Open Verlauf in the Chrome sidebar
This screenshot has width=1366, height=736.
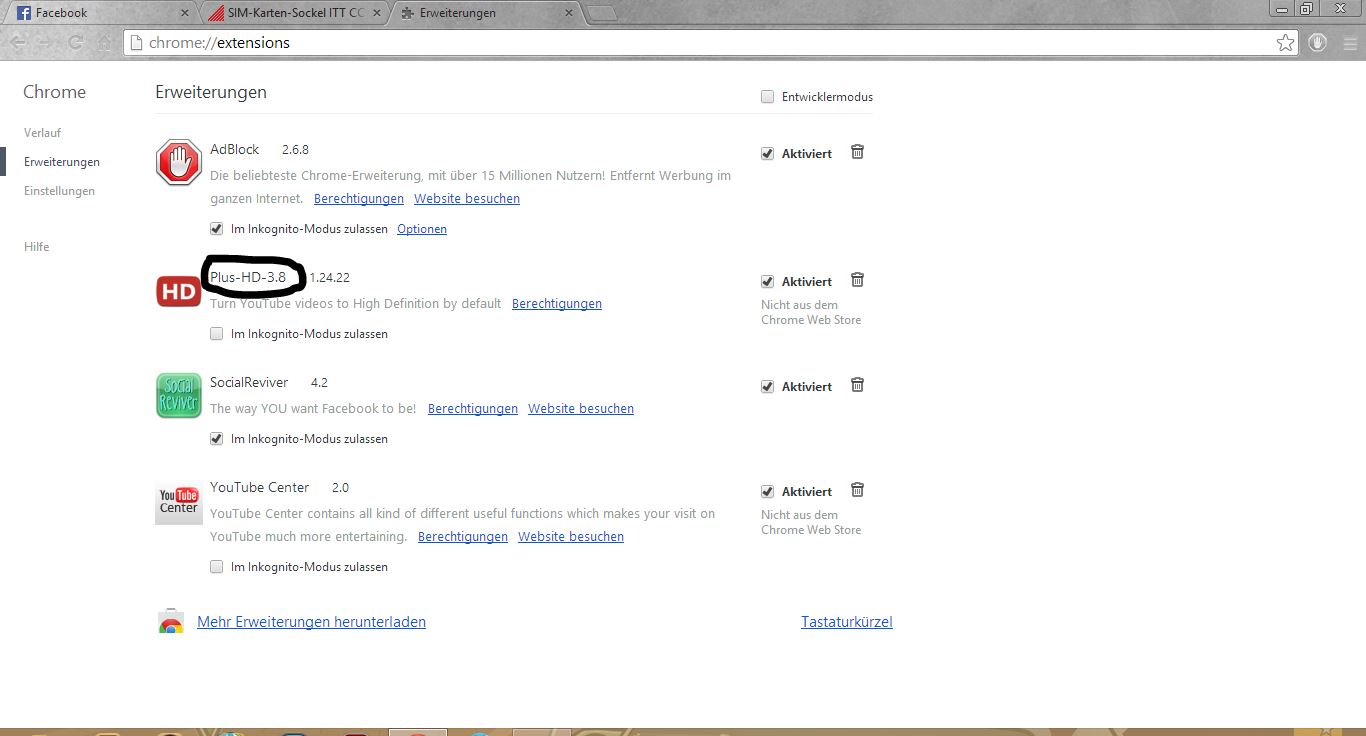coord(43,133)
